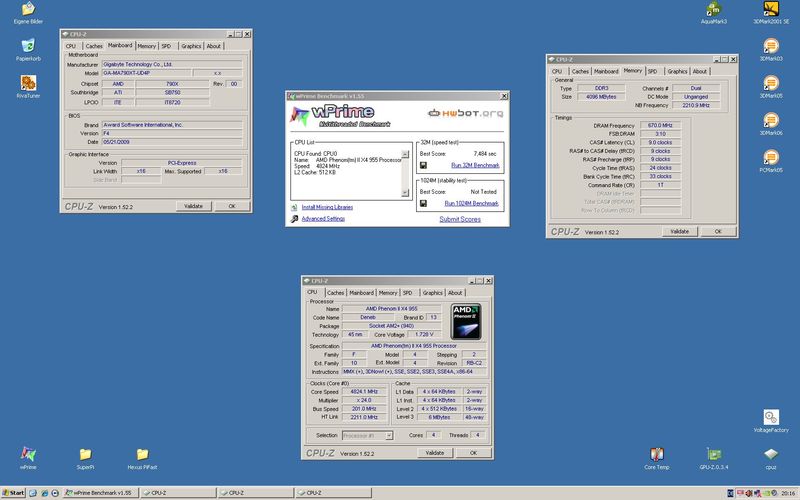Open wPrime Advanced Settings link

[x=323, y=219]
